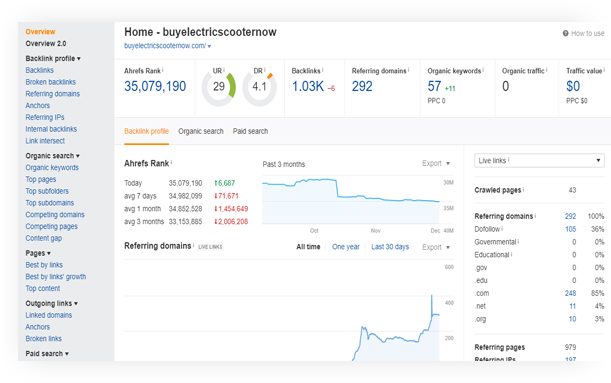Open Export dropdown for Referring domains chart
Image resolution: width=611 pixels, height=383 pixels.
436,247
